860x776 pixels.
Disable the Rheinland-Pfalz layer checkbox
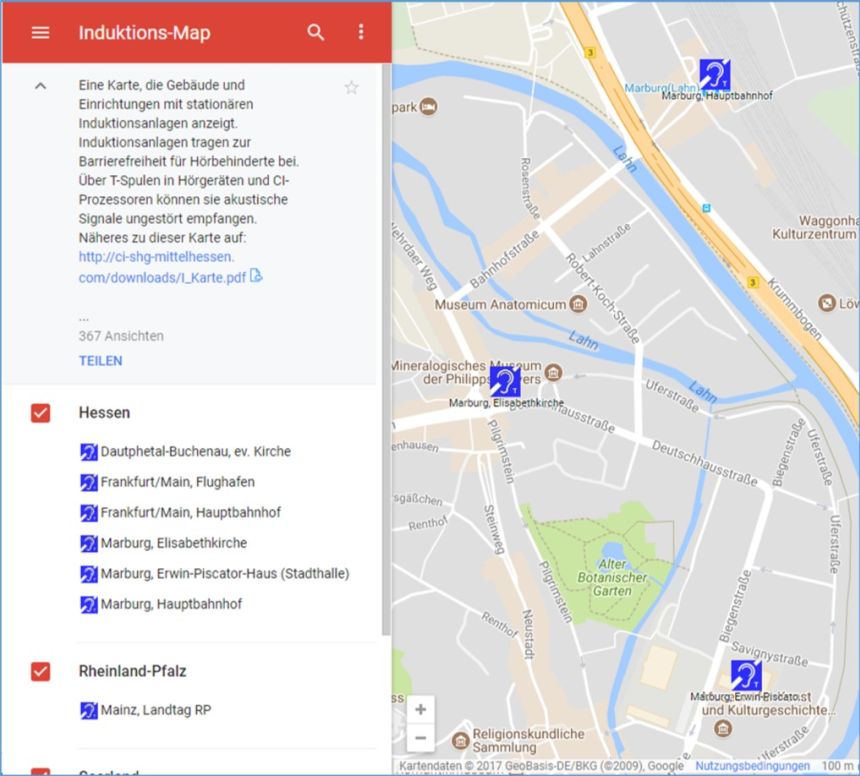pyautogui.click(x=40, y=671)
